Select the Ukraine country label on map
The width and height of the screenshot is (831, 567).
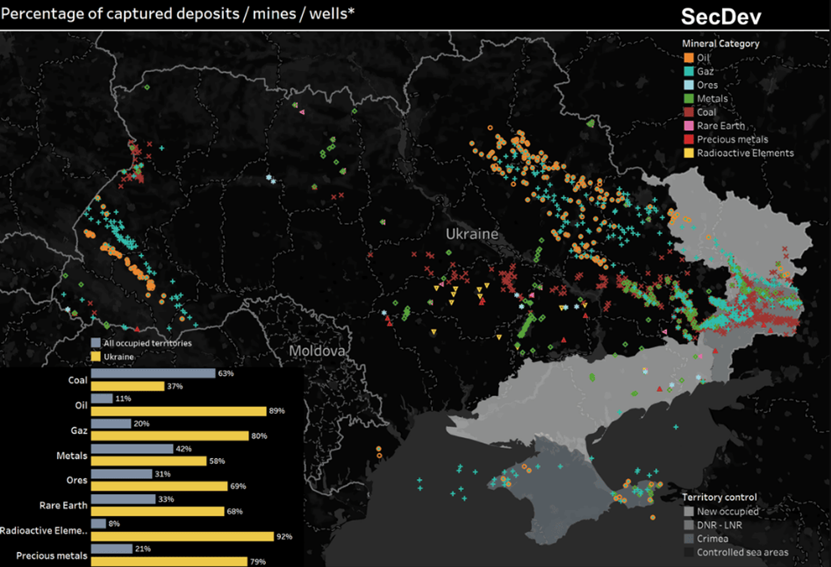coord(471,233)
